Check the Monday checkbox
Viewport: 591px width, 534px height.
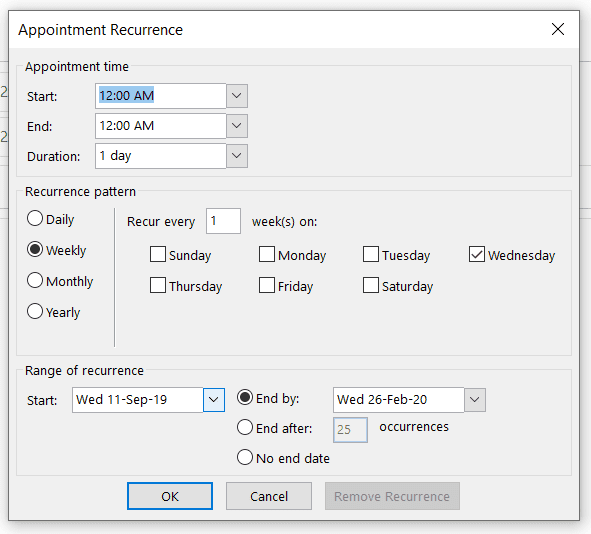(x=267, y=254)
